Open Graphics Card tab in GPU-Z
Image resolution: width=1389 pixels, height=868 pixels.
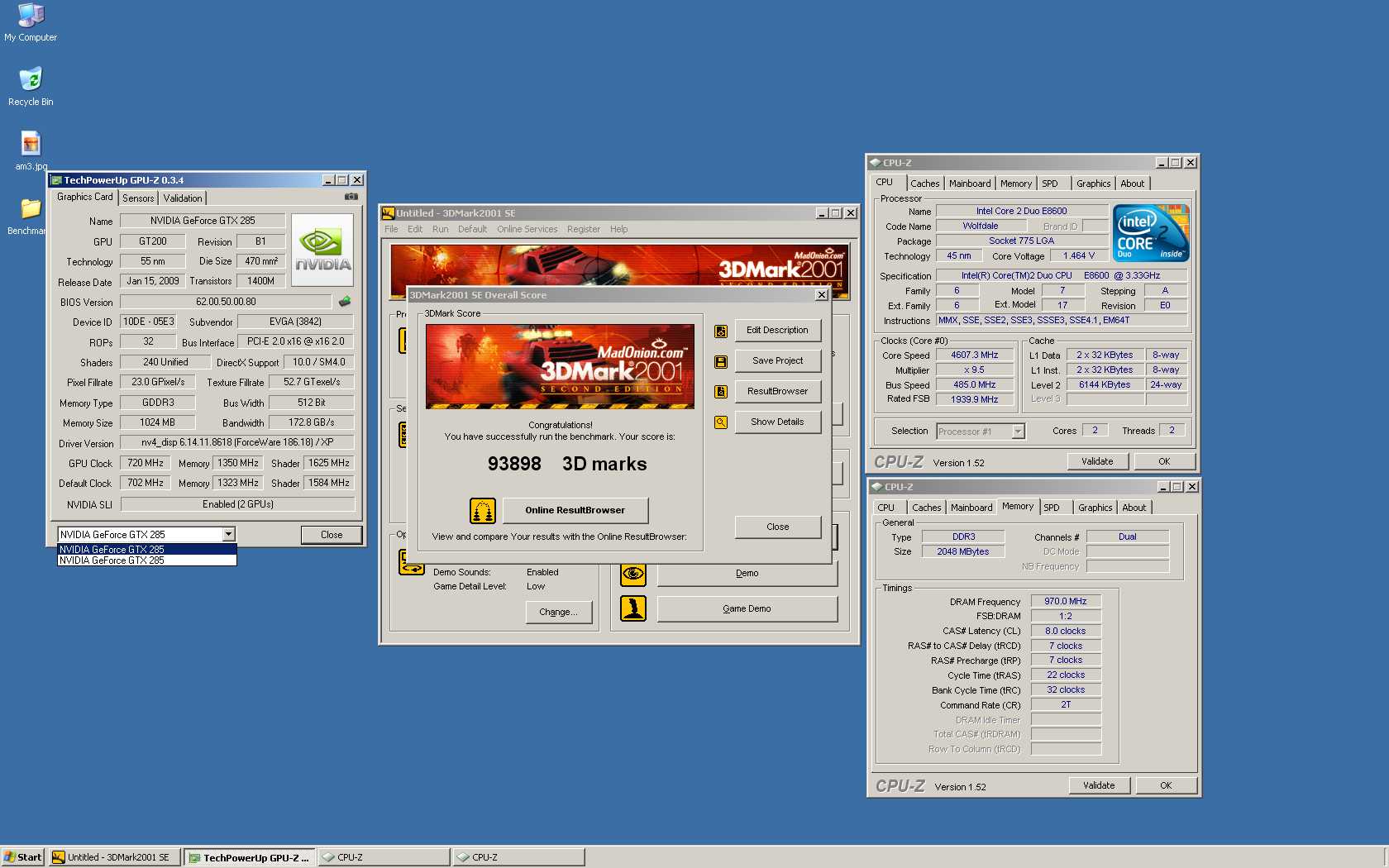pos(84,197)
